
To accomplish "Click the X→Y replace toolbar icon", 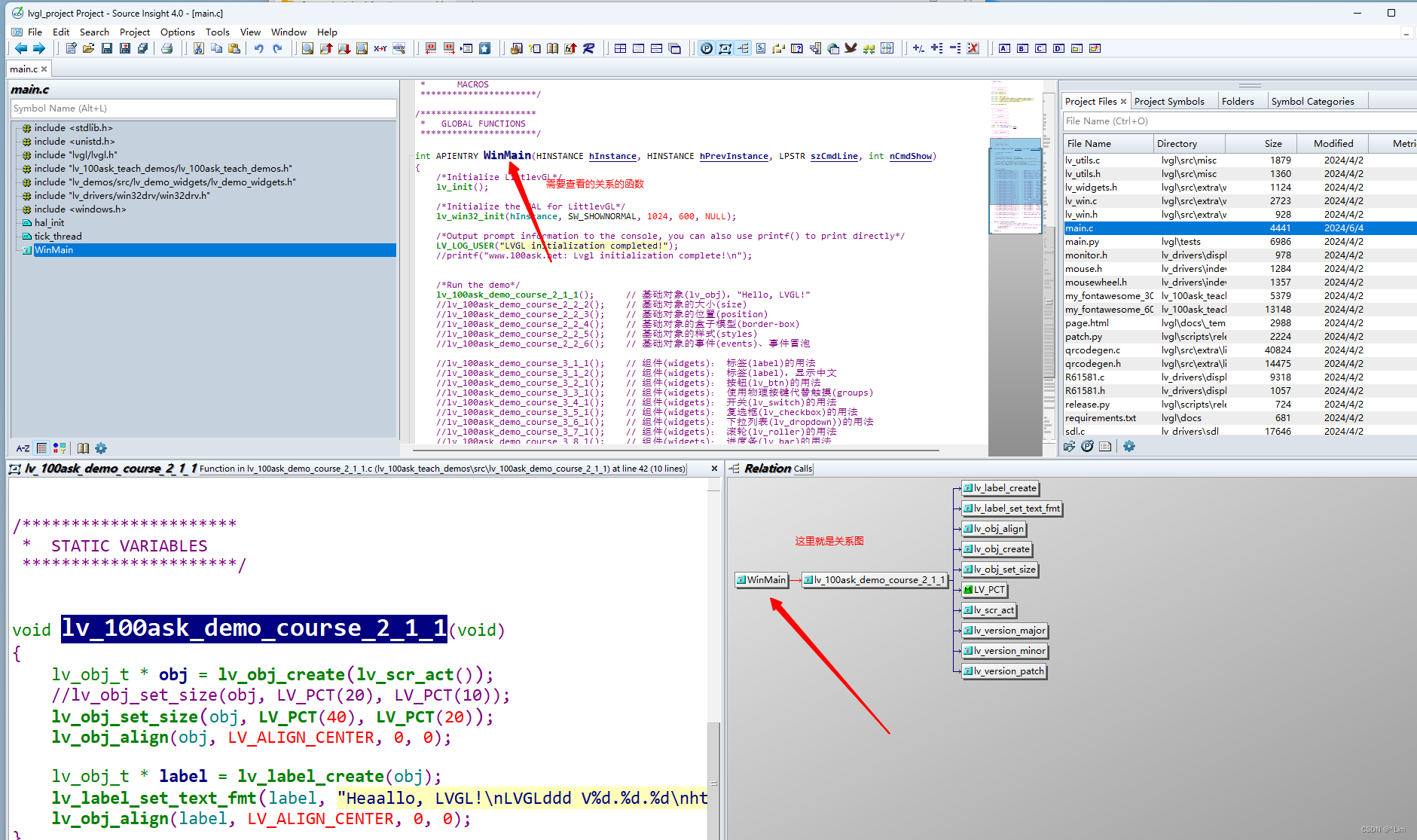I will coord(380,48).
